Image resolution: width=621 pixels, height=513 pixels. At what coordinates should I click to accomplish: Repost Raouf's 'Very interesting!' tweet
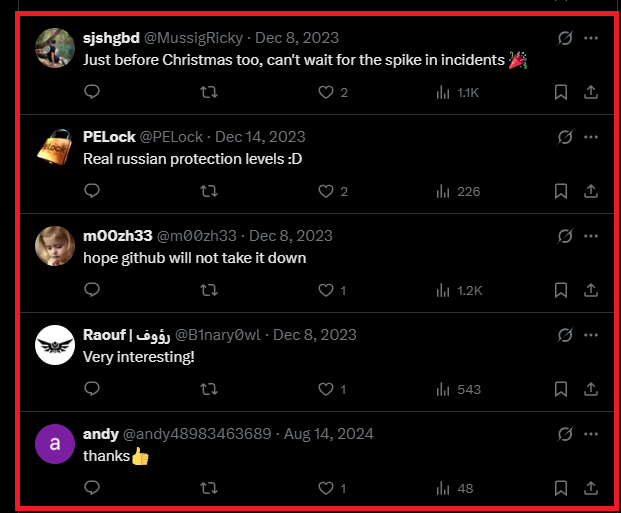pos(209,389)
